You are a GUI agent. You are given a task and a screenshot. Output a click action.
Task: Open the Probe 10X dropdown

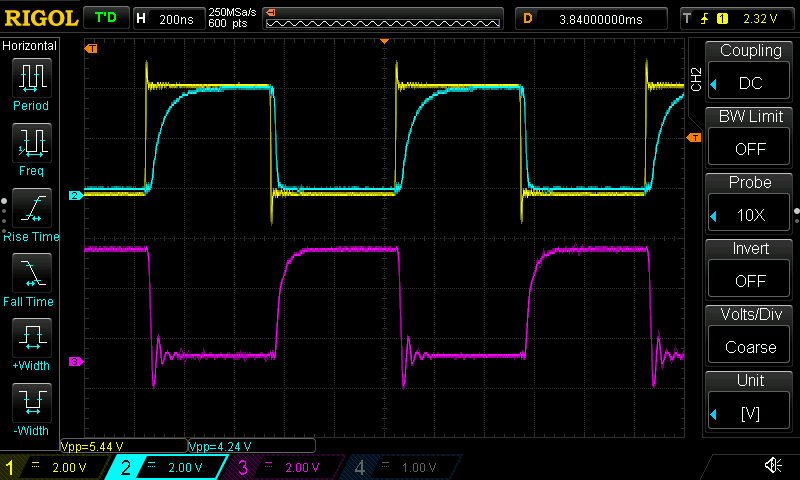[751, 200]
